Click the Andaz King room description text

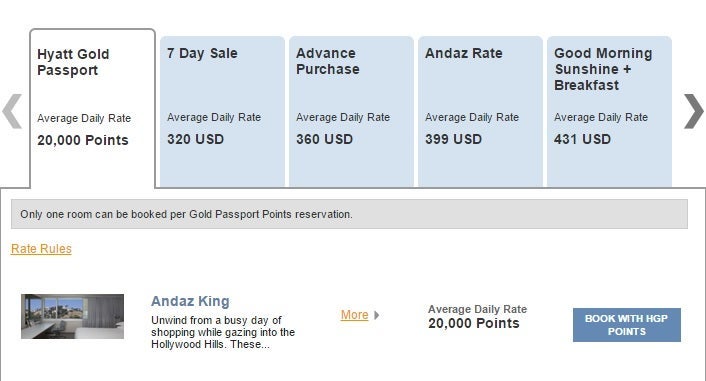(223, 332)
